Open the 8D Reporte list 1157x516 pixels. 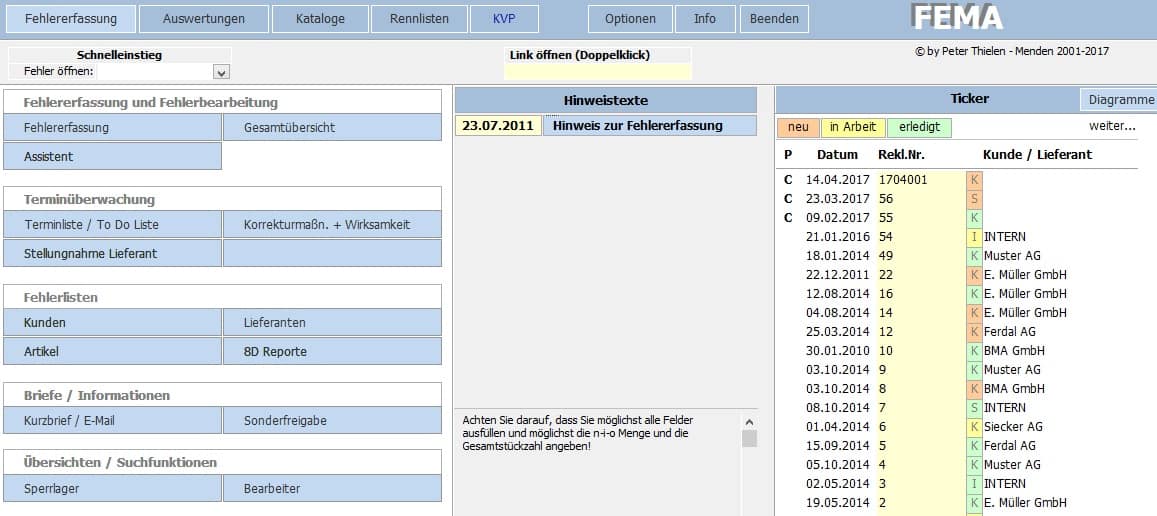click(332, 351)
